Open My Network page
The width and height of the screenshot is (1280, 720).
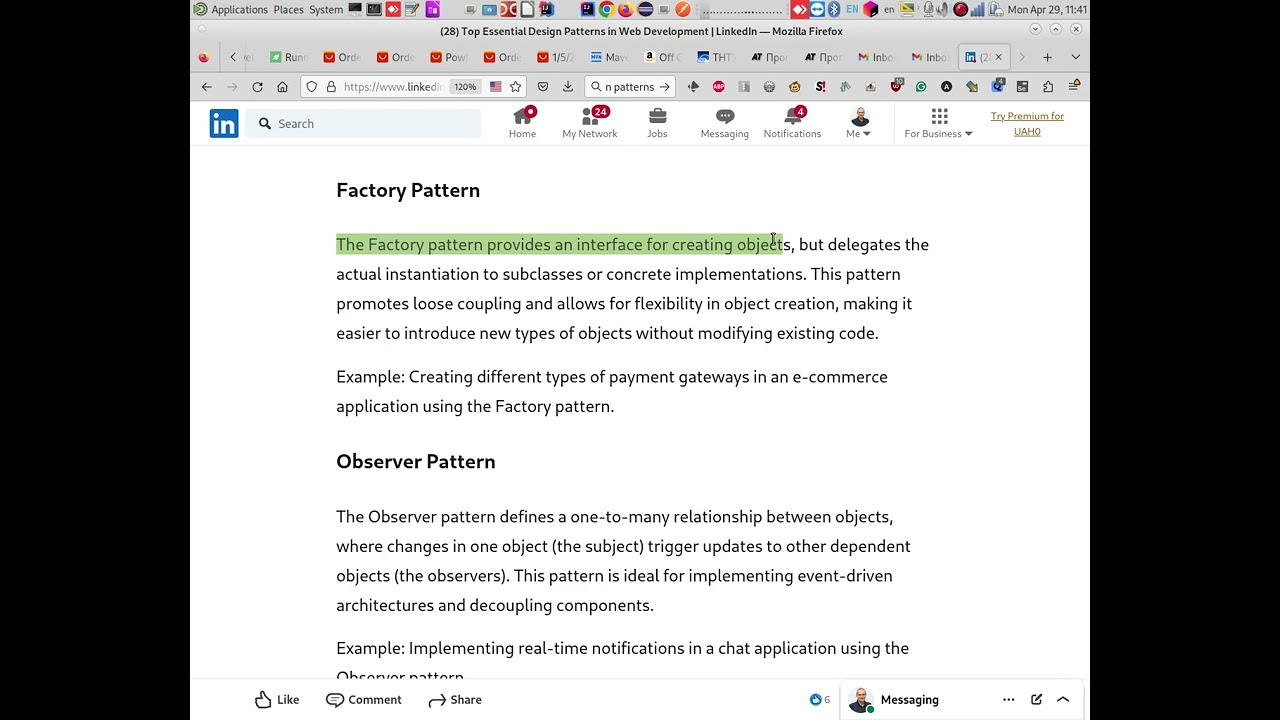(x=589, y=123)
